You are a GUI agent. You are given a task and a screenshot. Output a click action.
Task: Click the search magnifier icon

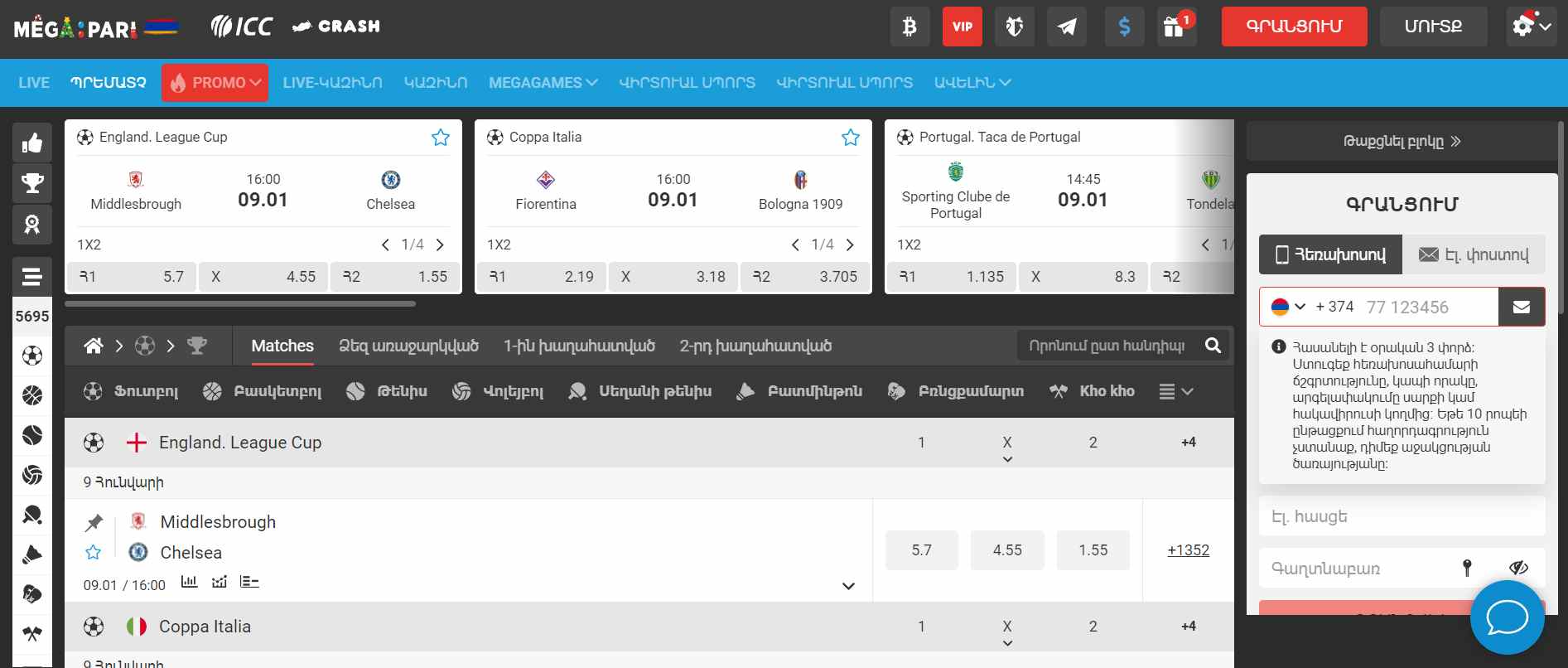pos(1213,346)
